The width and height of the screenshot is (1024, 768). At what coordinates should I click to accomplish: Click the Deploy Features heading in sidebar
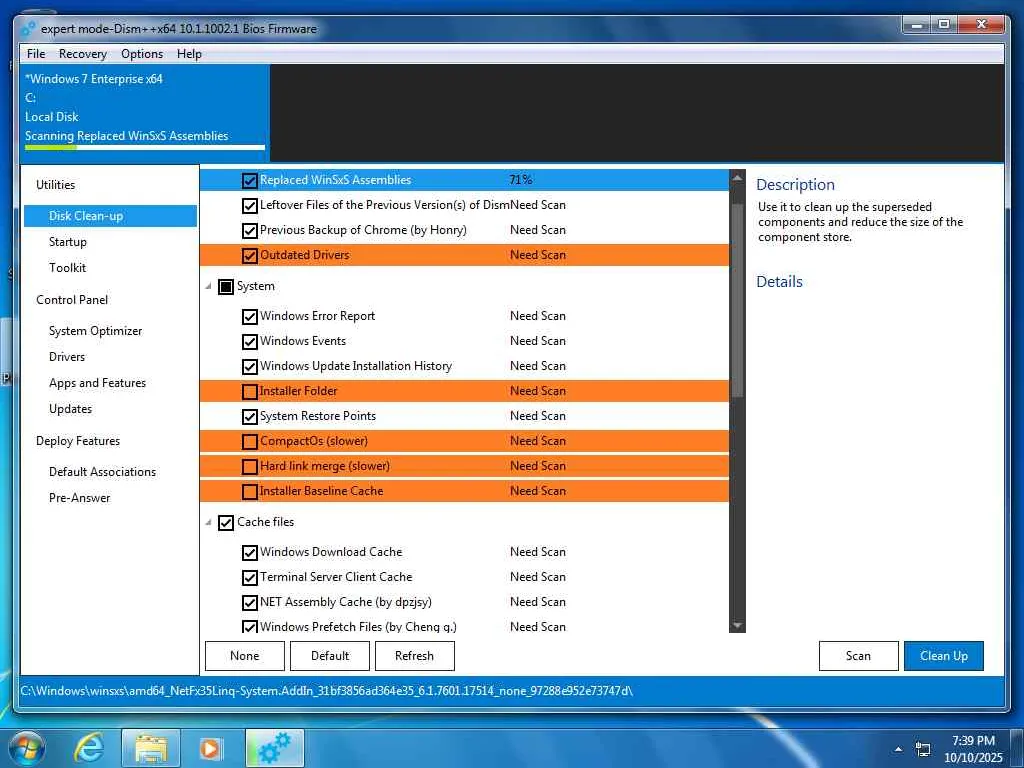point(78,441)
